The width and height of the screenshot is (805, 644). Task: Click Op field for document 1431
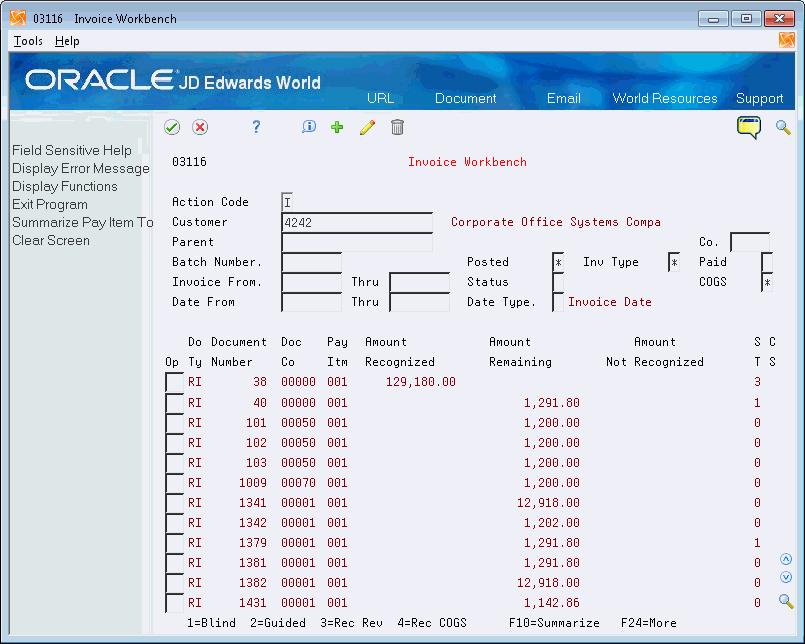(175, 603)
